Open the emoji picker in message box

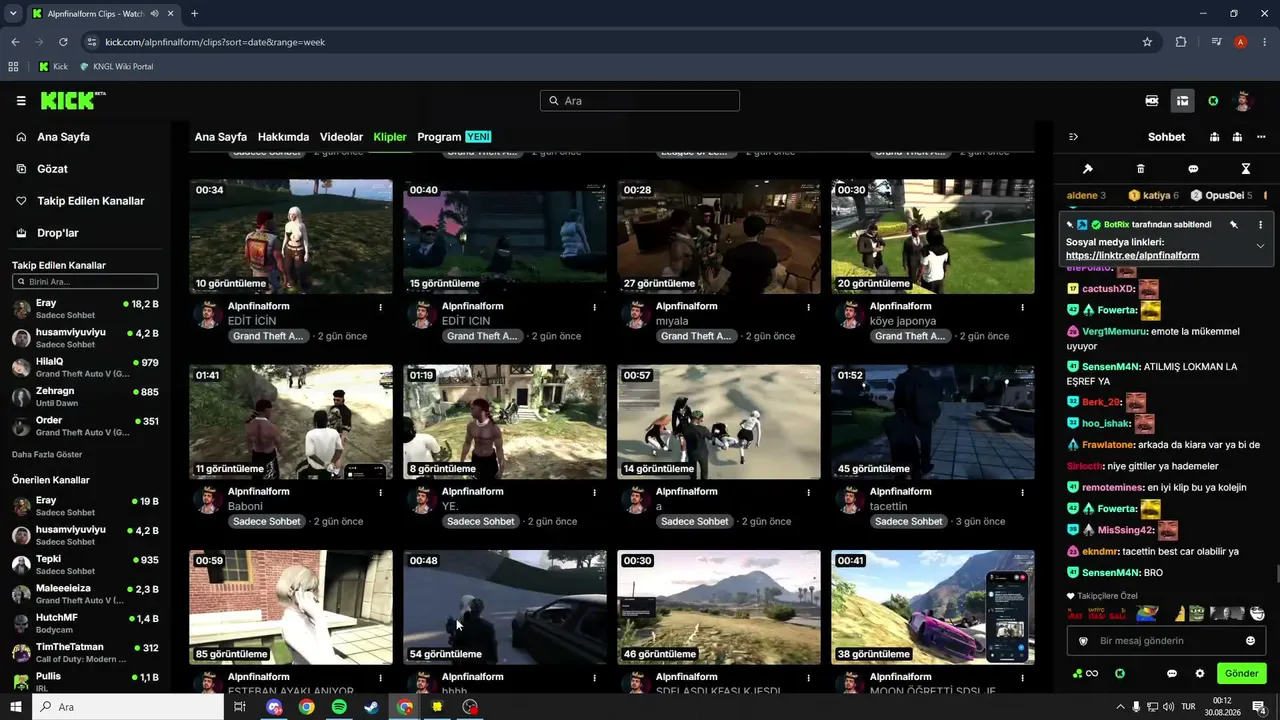point(1250,641)
